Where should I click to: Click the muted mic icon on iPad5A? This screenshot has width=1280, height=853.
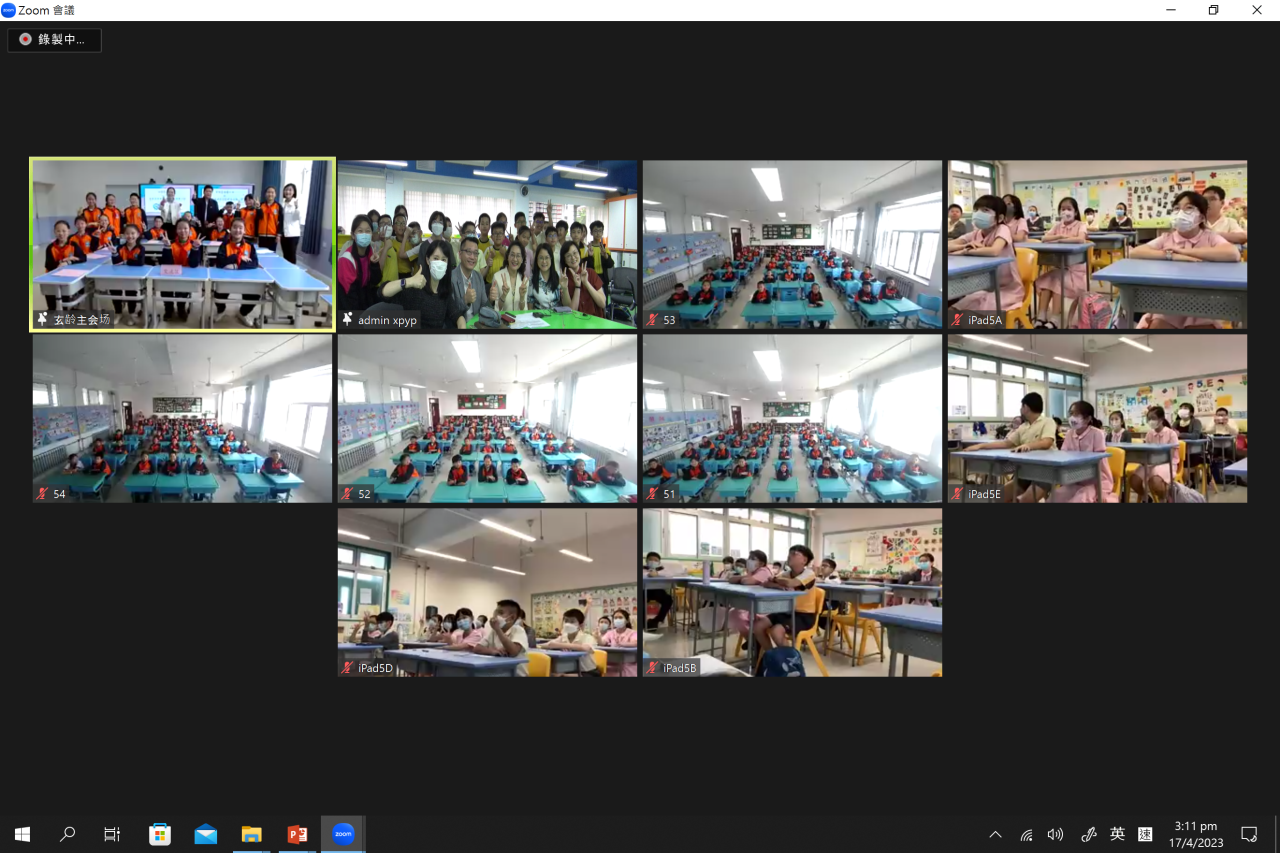pyautogui.click(x=957, y=320)
